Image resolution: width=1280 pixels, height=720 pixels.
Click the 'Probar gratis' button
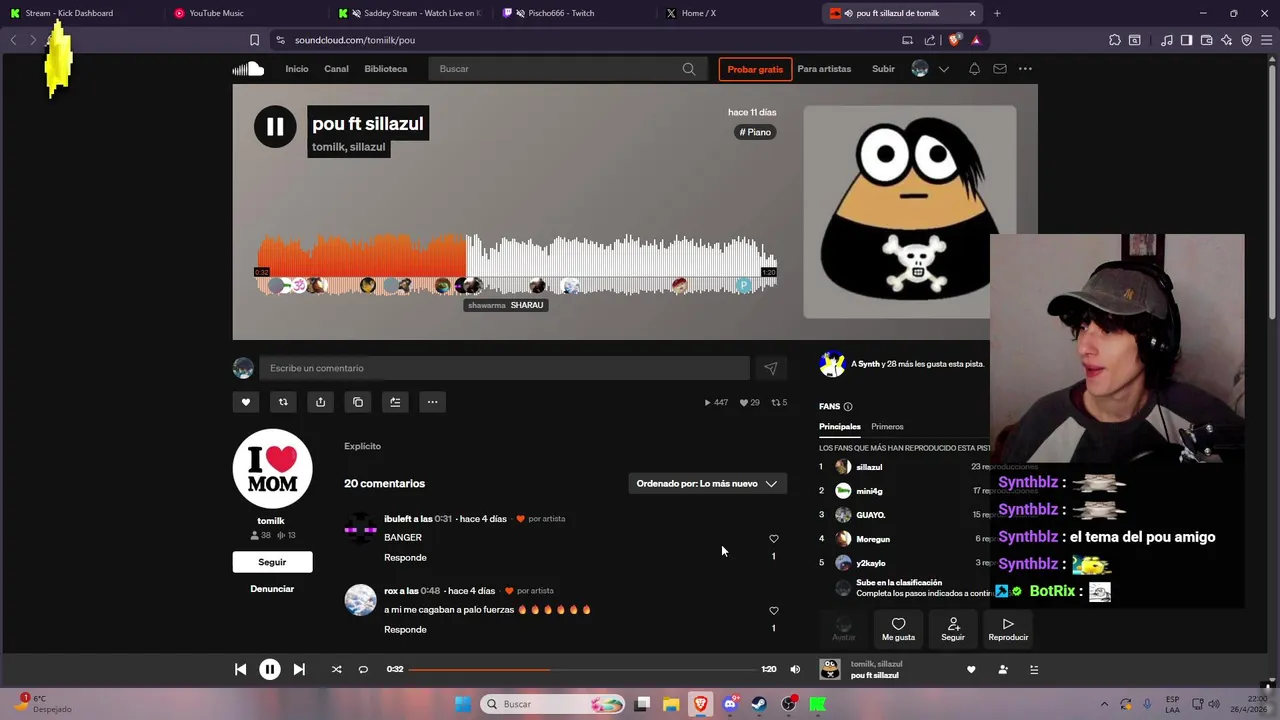[755, 69]
